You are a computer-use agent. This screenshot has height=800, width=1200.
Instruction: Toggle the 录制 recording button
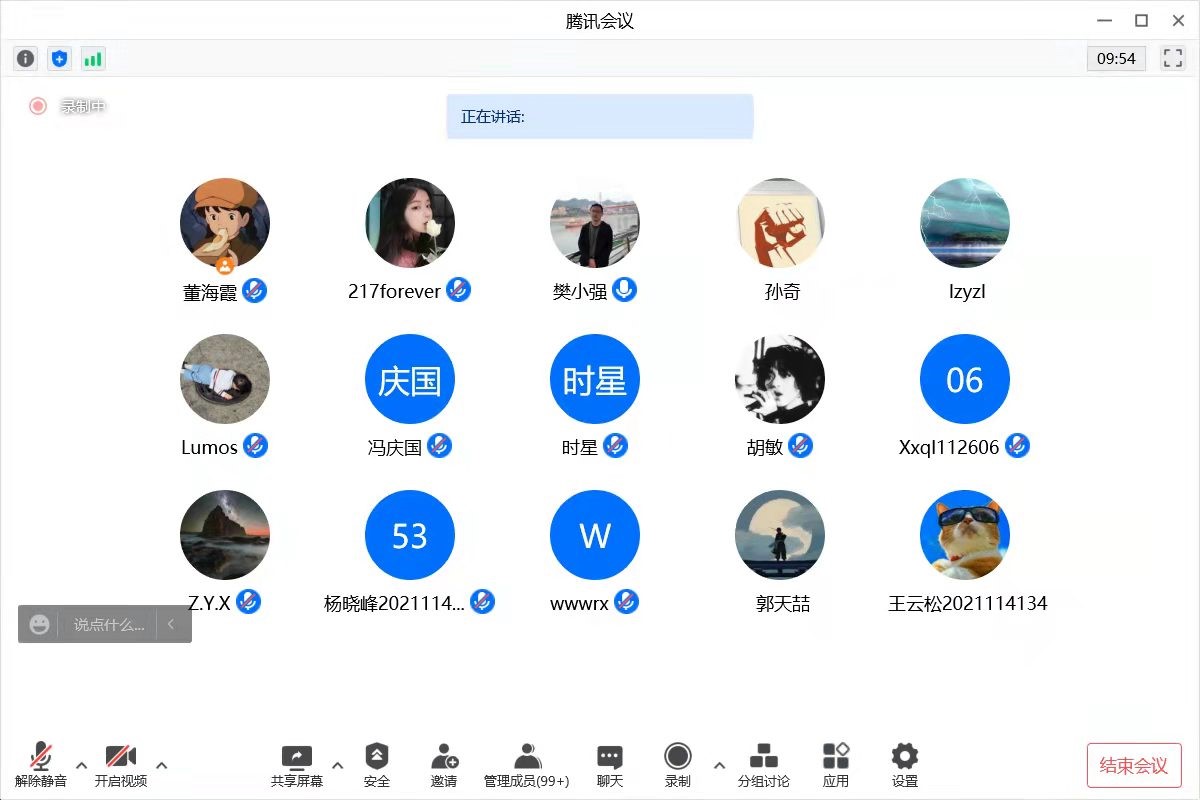(678, 765)
